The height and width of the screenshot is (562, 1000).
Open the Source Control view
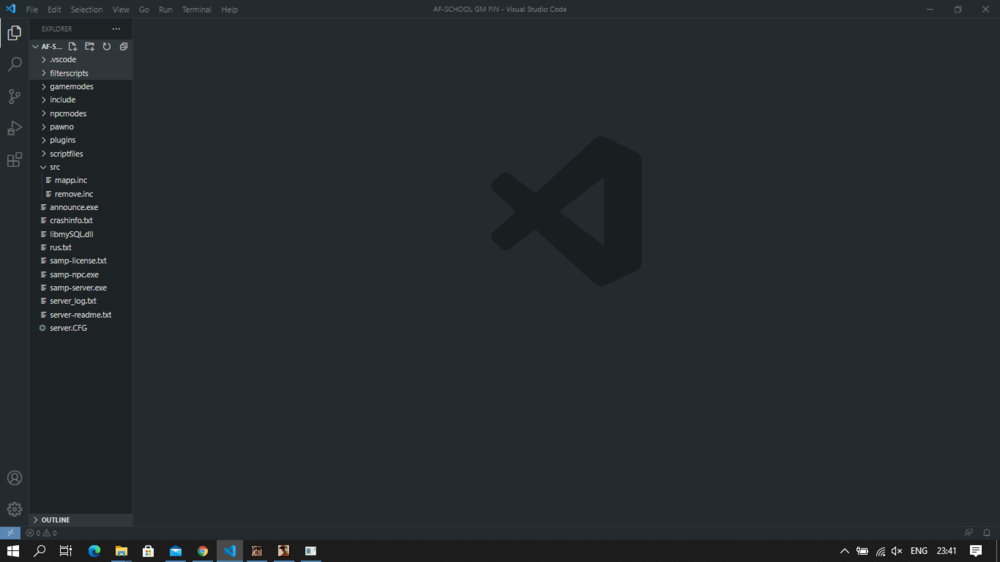[x=14, y=96]
